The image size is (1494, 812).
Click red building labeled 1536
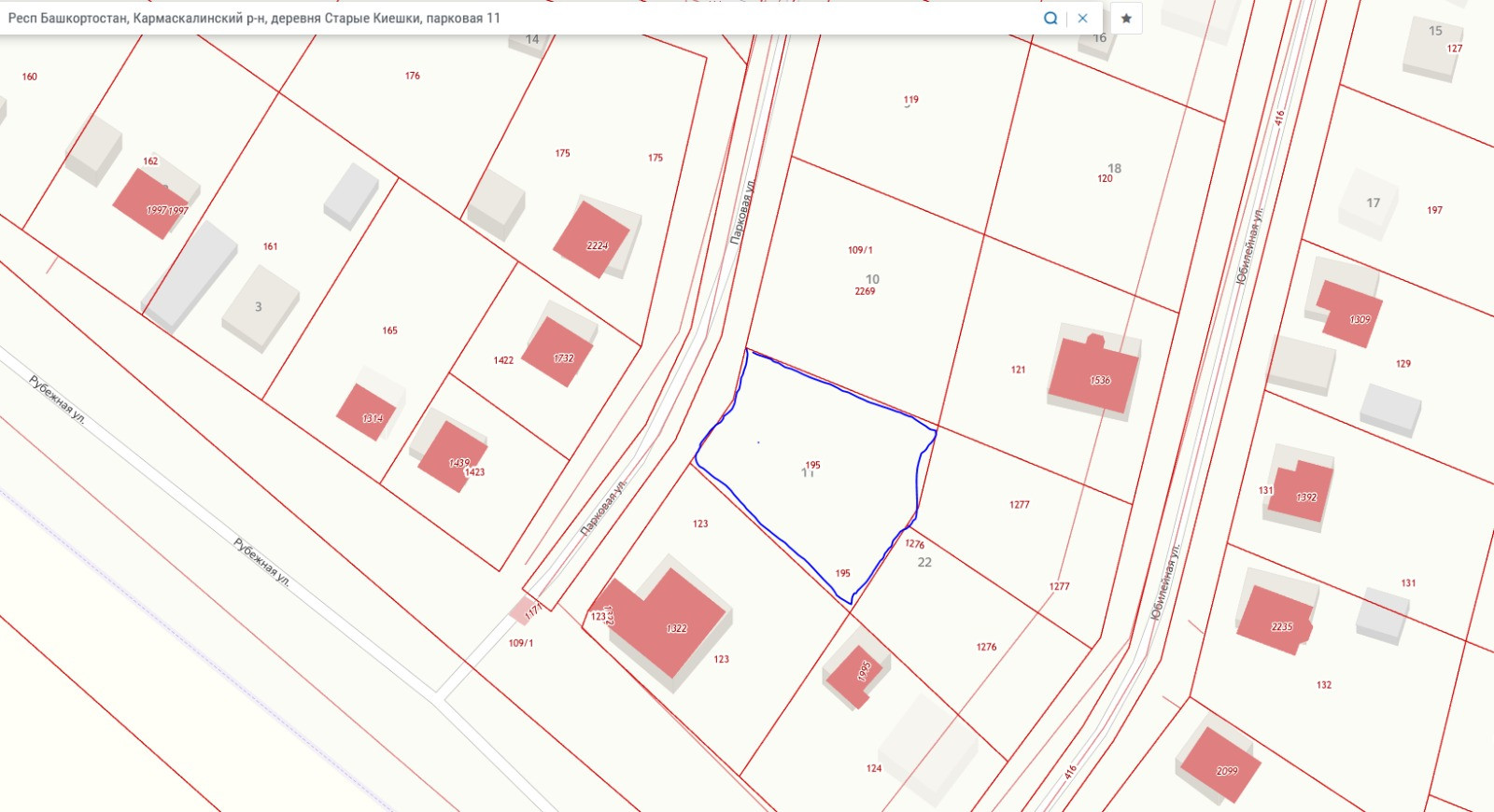coord(1093,375)
